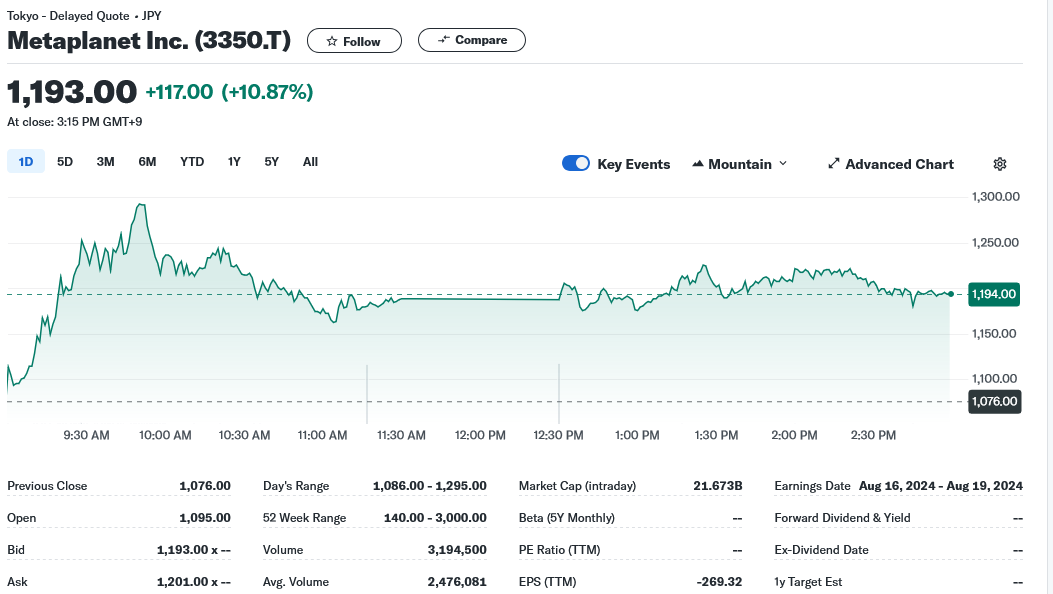Click the star Follow button
This screenshot has height=594, width=1053.
tap(354, 41)
